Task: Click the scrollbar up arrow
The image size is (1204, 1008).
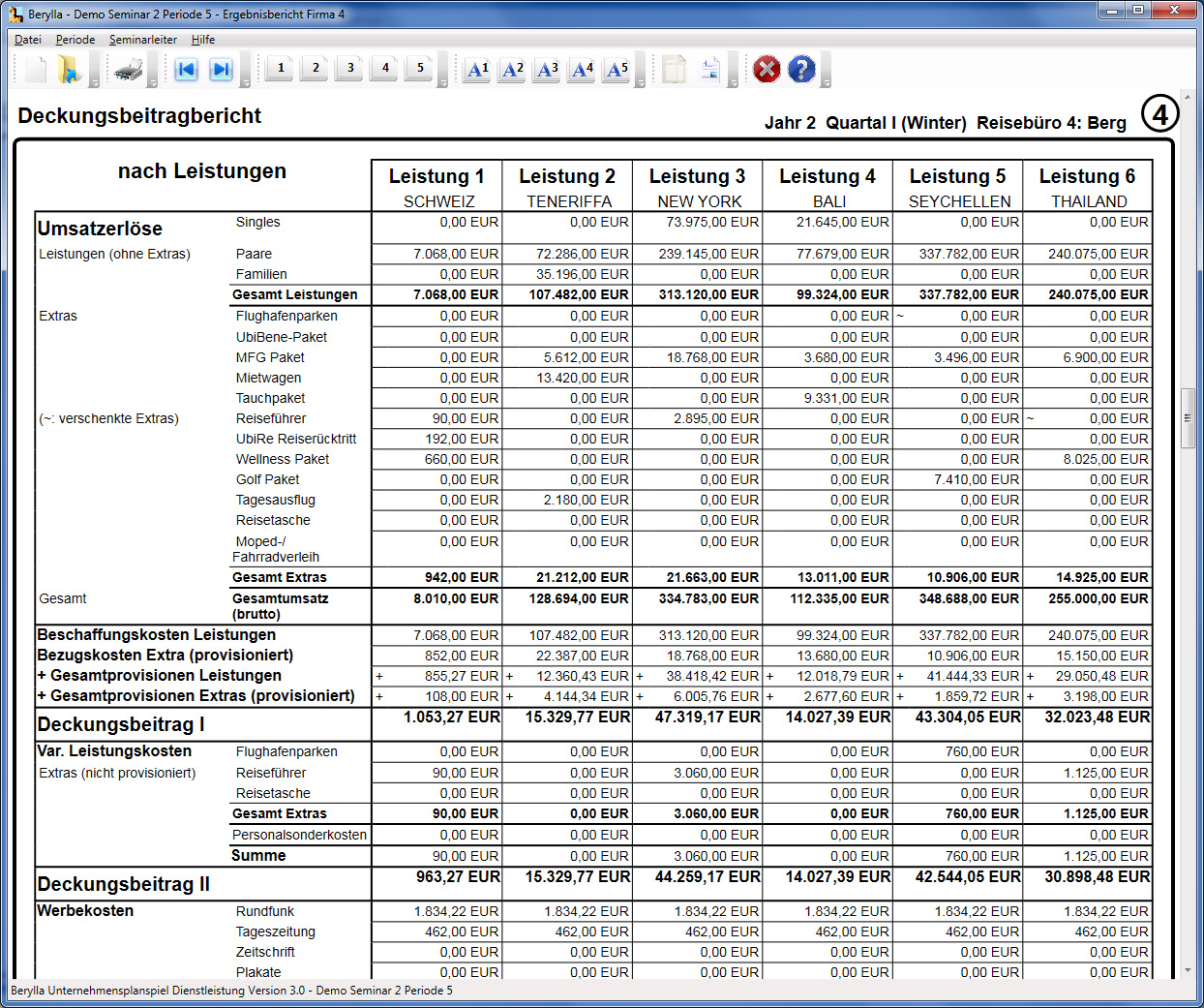Action: point(1188,98)
